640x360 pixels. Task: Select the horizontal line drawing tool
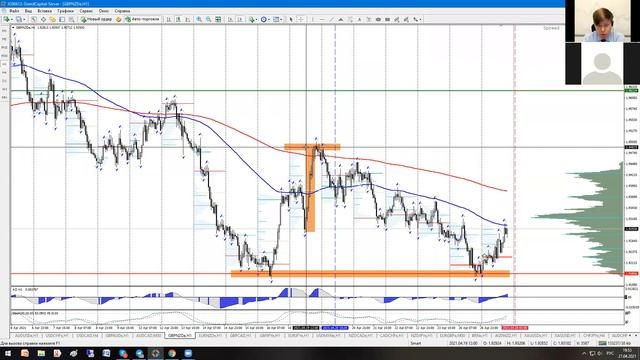click(x=322, y=19)
